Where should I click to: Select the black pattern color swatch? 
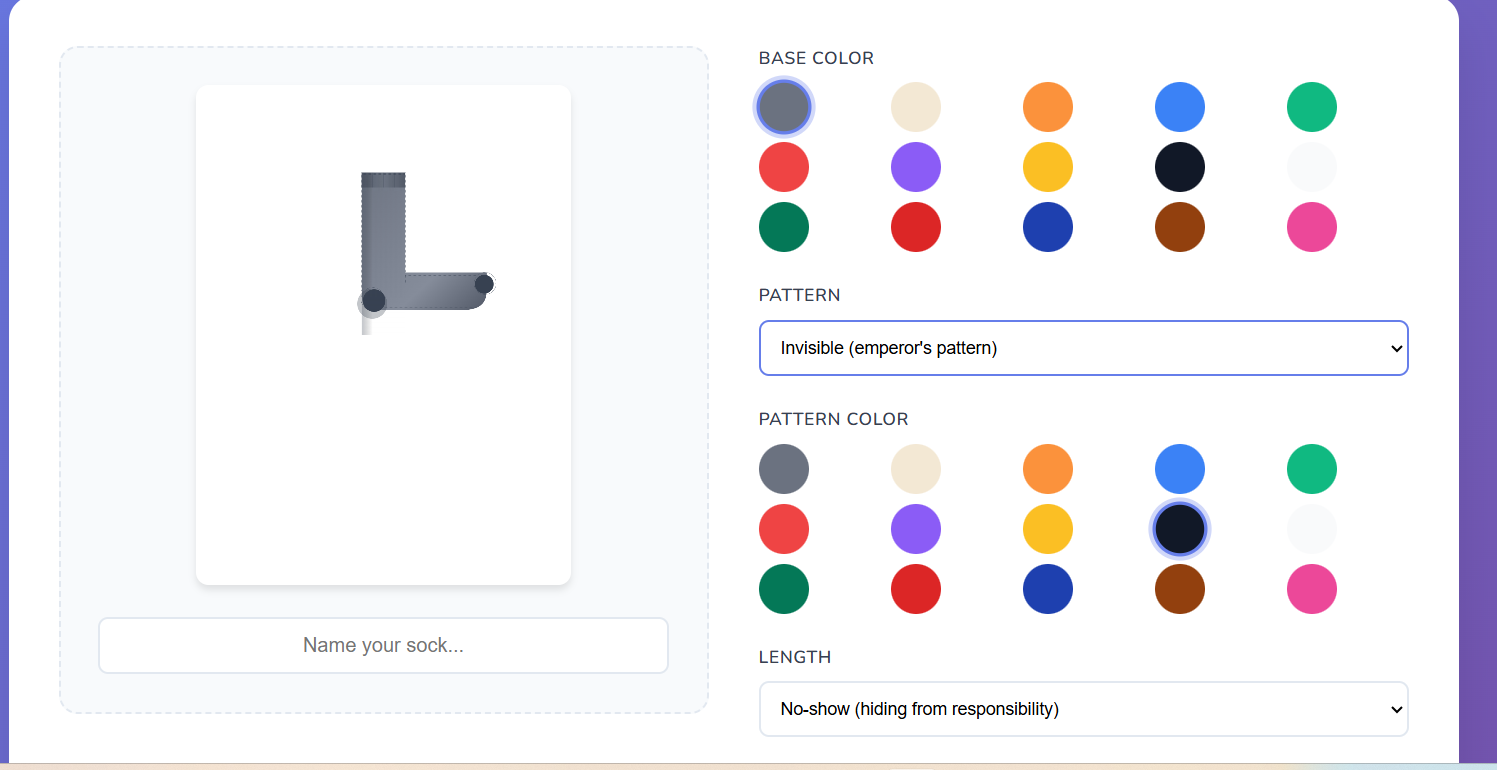[x=1180, y=529]
